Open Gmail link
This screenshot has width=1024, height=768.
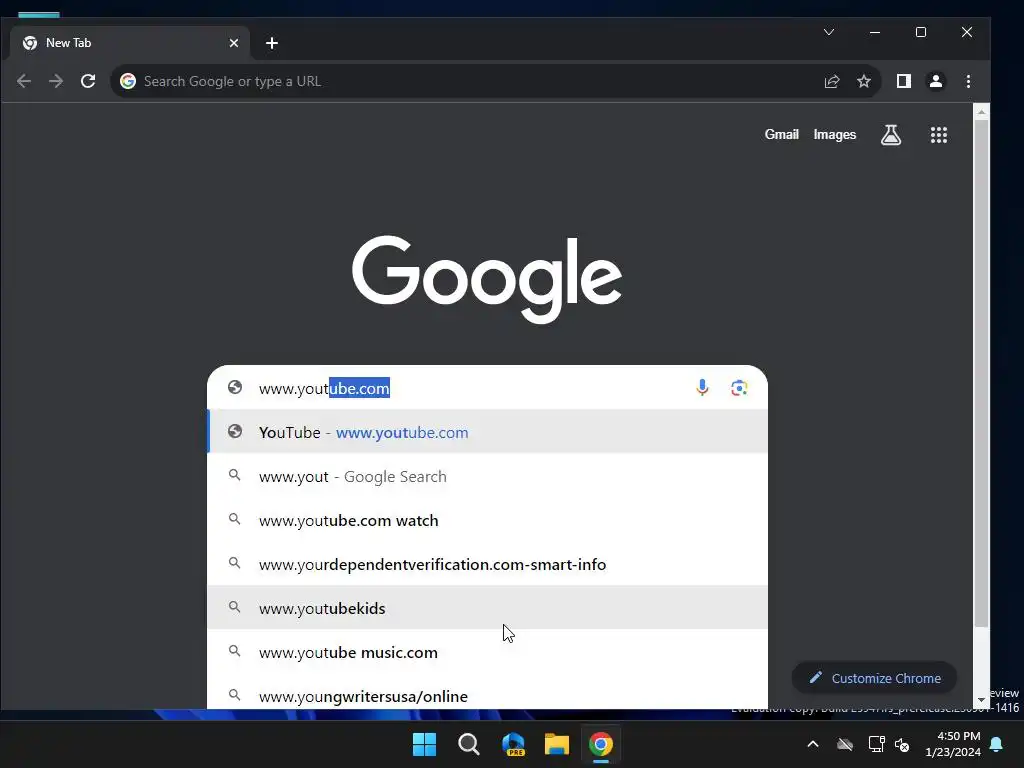point(782,135)
